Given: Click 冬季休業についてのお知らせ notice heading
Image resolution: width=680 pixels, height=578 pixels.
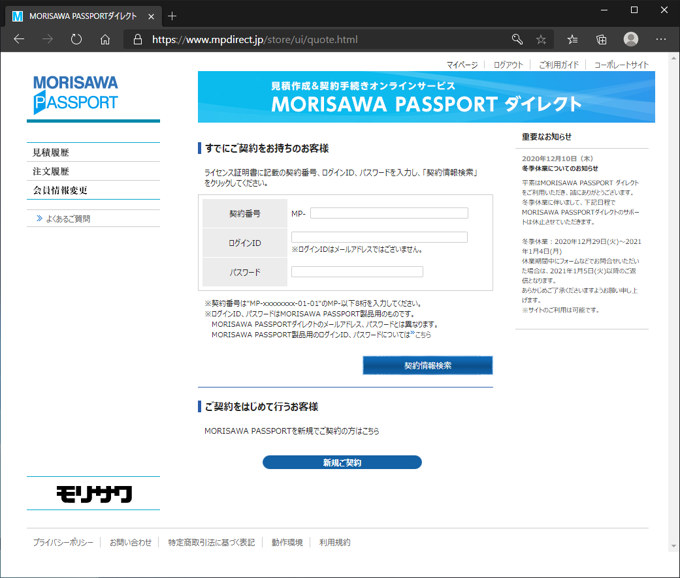Looking at the screenshot, I should 560,168.
